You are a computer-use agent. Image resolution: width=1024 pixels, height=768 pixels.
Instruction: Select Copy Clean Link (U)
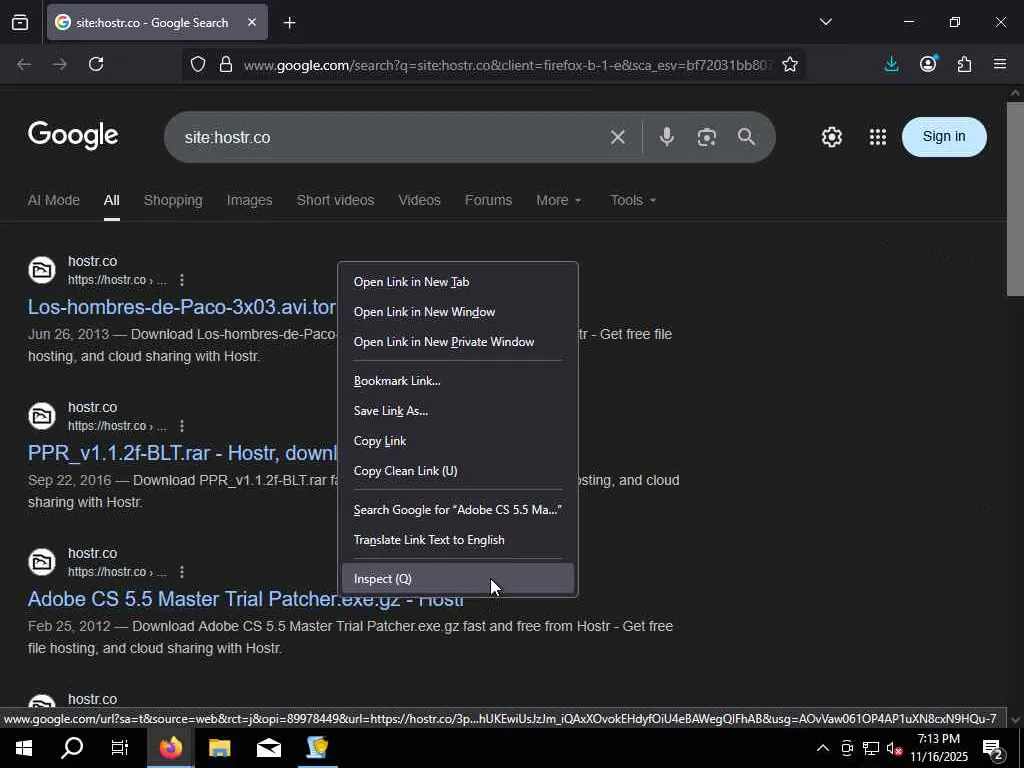pyautogui.click(x=458, y=471)
